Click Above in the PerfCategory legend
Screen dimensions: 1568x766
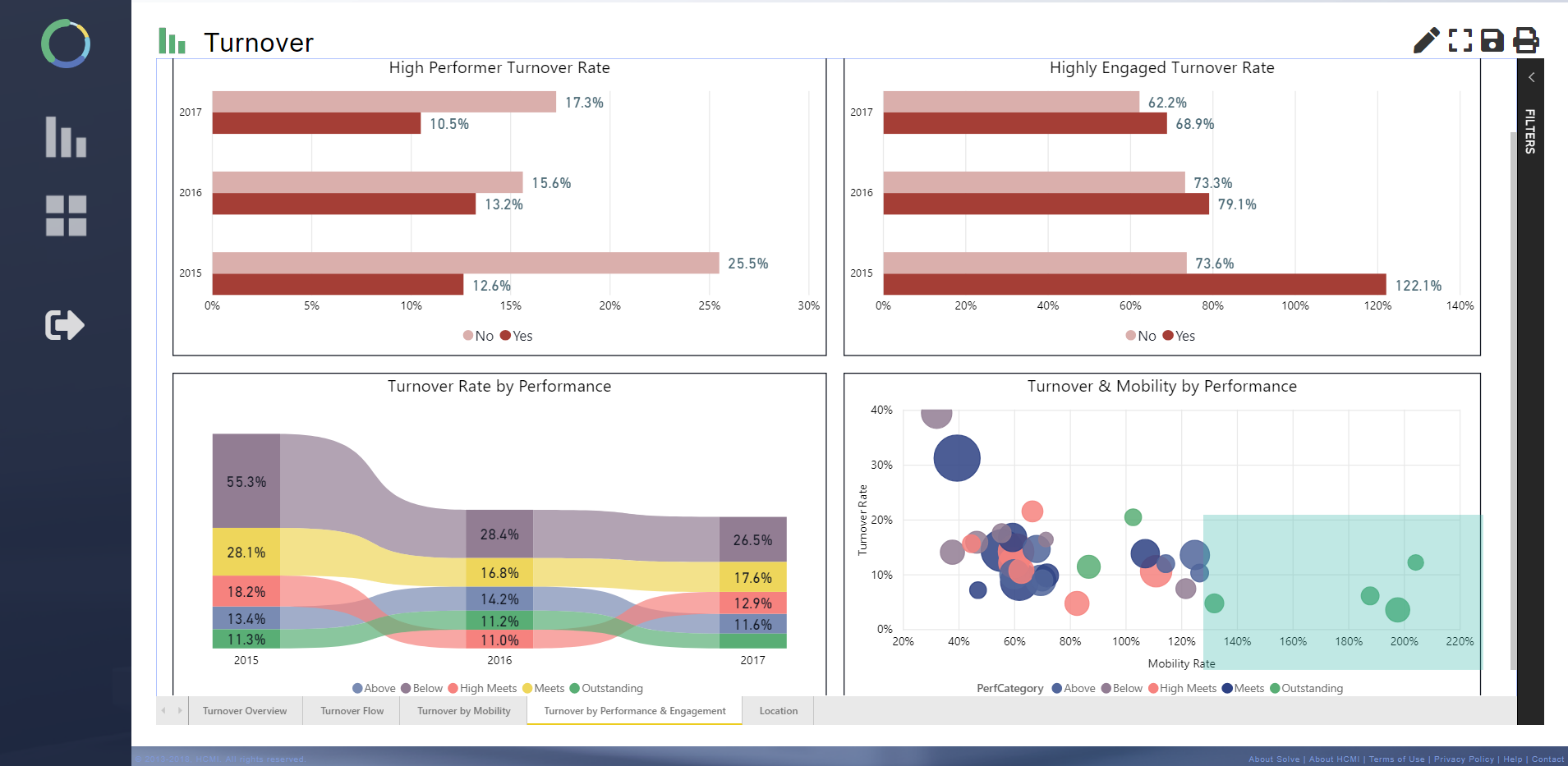coord(1074,688)
